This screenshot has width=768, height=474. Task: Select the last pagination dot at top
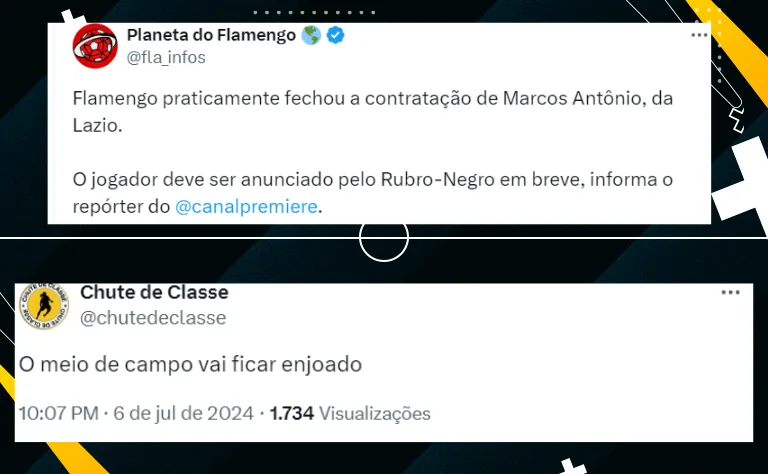click(374, 12)
